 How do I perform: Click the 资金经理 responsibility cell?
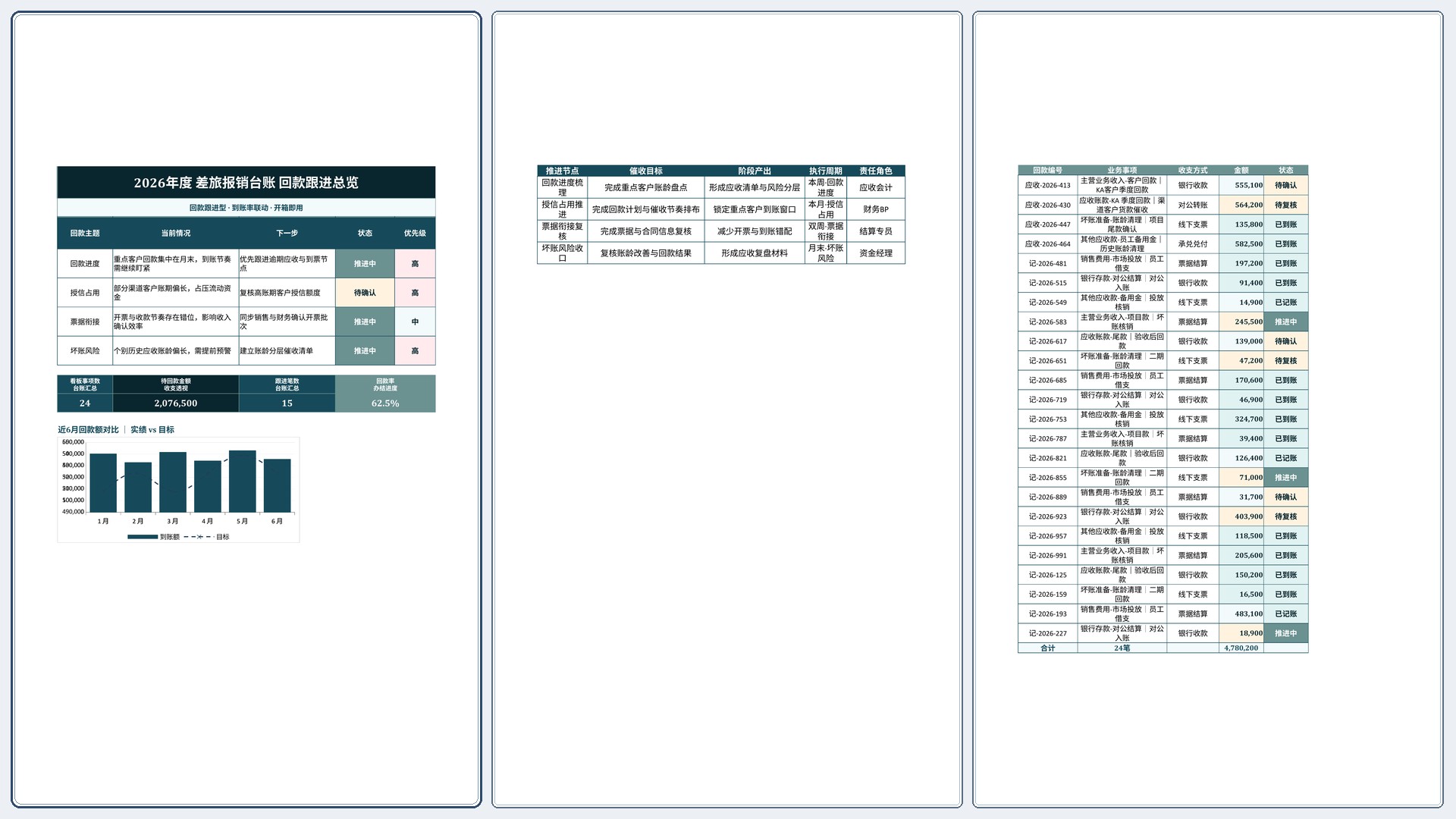click(875, 253)
